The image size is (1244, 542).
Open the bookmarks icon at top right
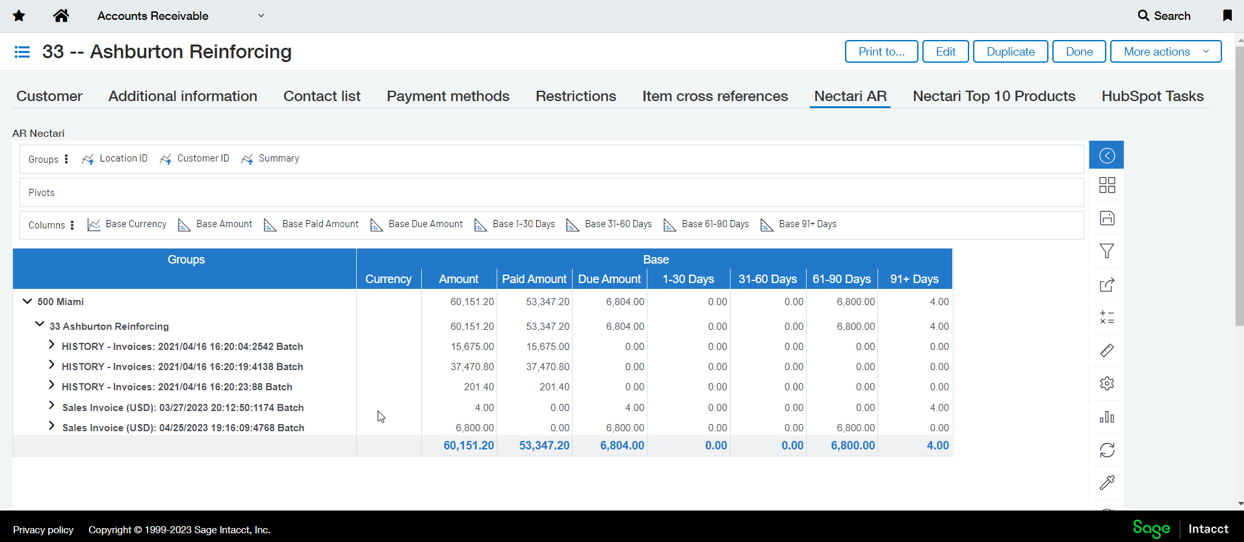(1227, 16)
